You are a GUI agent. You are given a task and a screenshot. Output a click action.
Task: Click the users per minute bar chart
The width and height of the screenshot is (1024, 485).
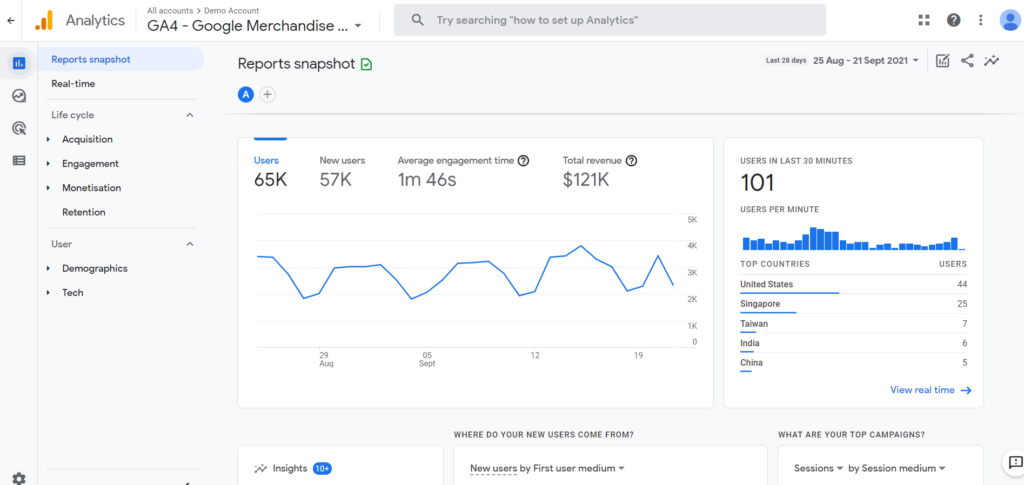(x=854, y=239)
